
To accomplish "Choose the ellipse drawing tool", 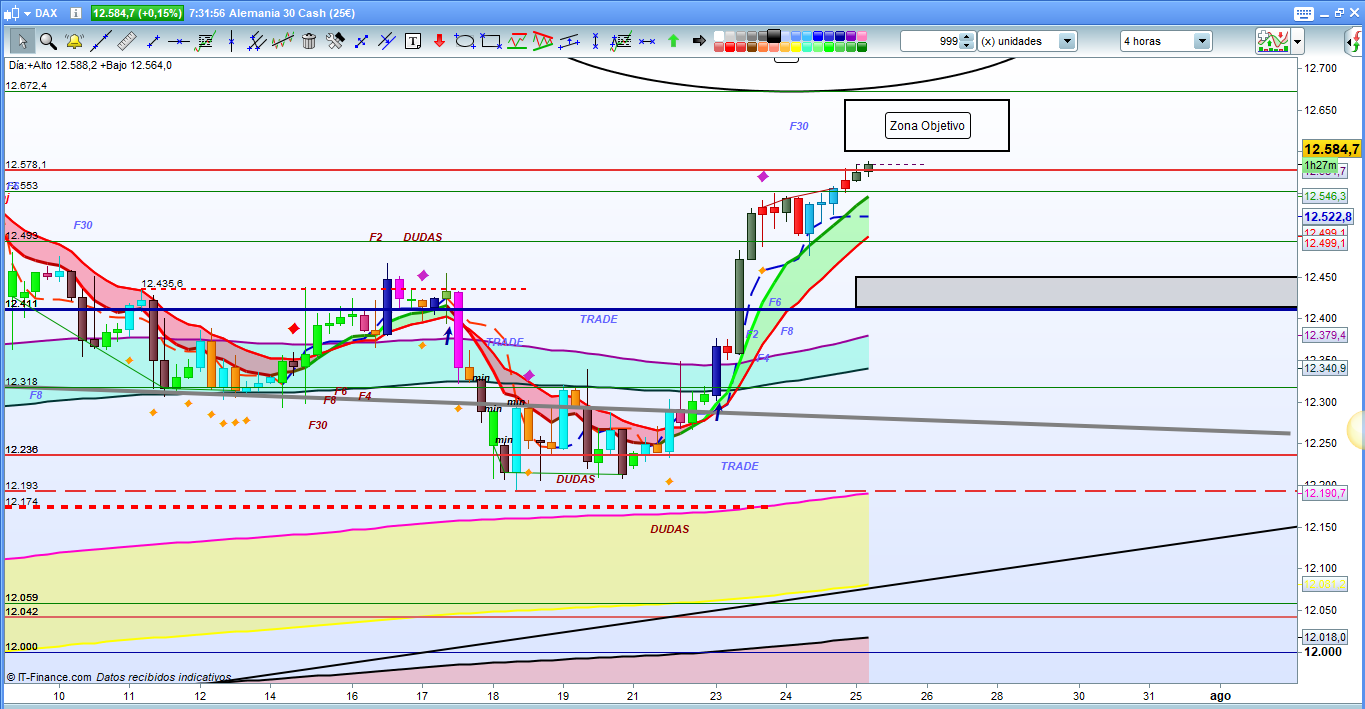I will pyautogui.click(x=465, y=41).
